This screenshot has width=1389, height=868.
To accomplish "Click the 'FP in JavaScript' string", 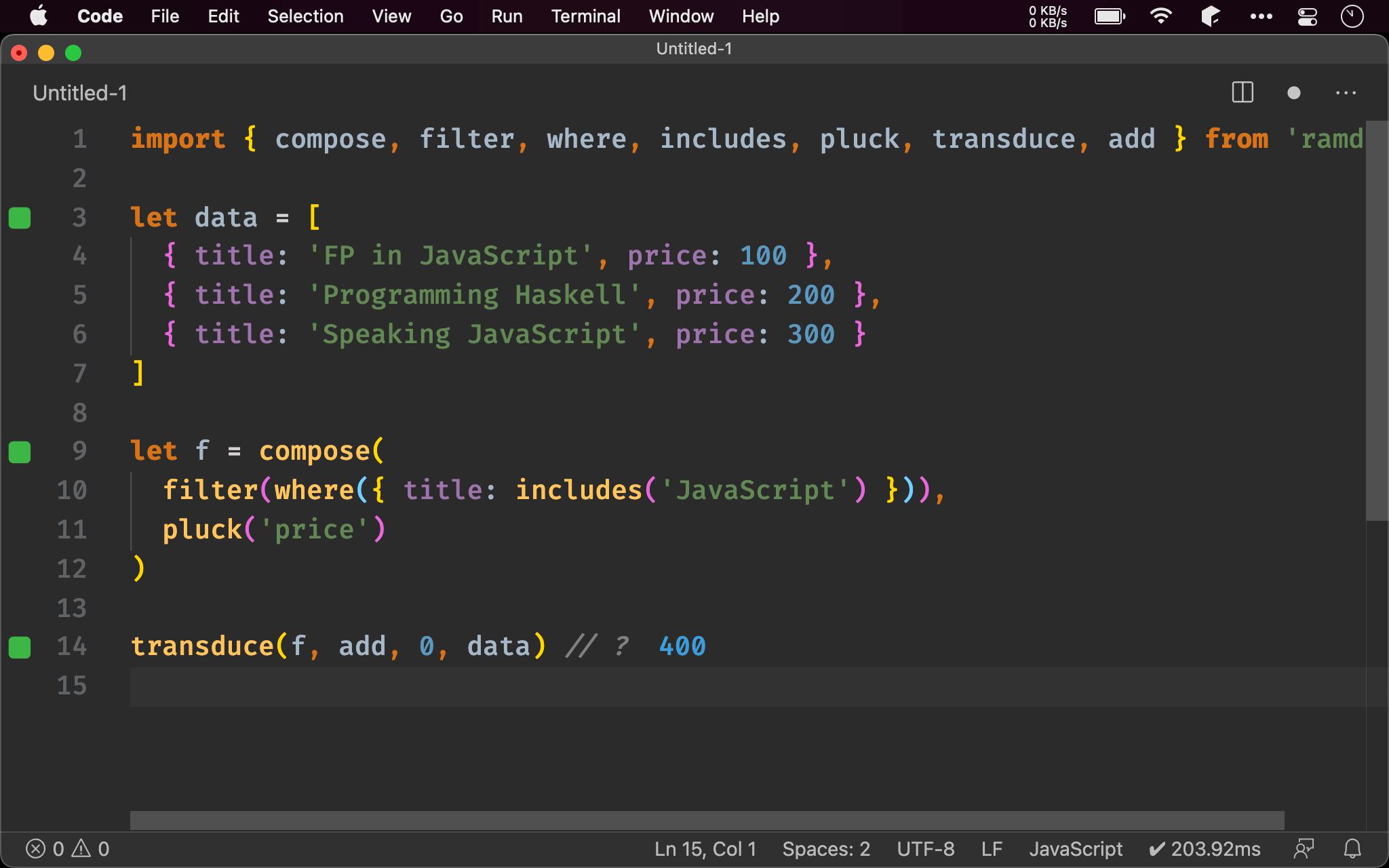I will click(450, 256).
